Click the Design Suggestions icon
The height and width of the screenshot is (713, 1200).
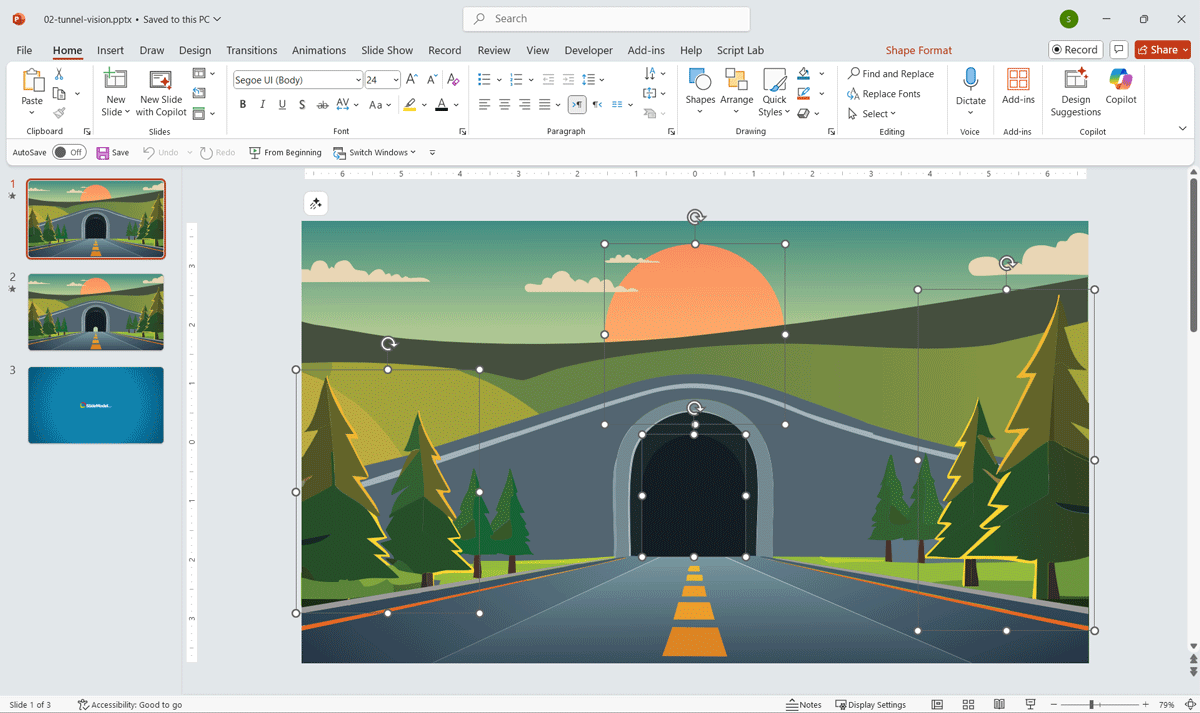(1075, 87)
